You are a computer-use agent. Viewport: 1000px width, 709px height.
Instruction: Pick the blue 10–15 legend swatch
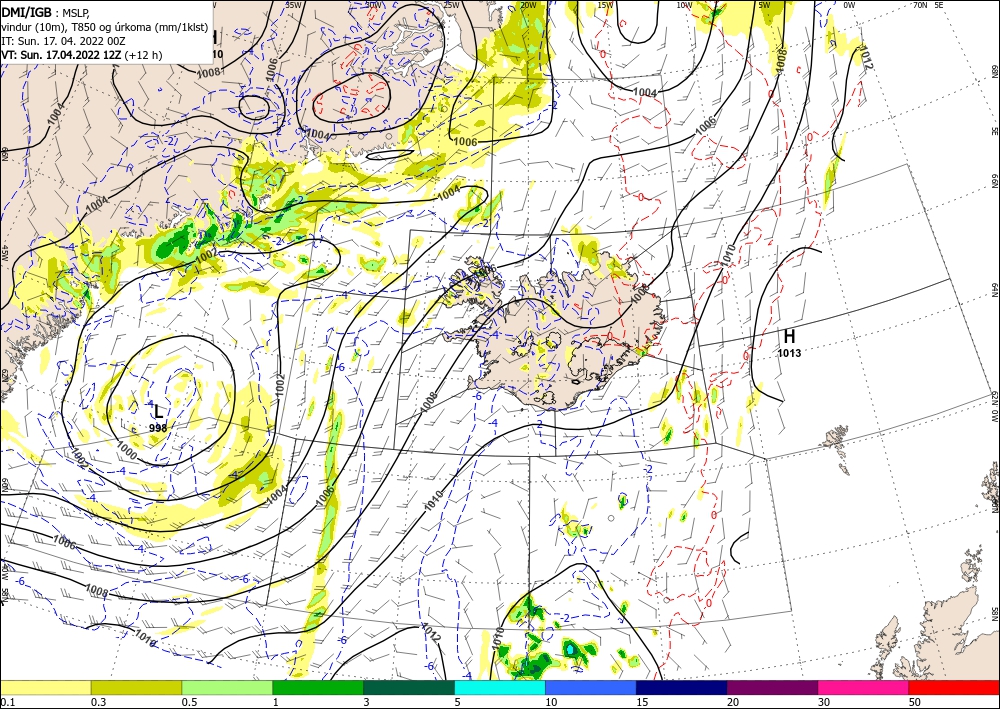click(x=591, y=687)
